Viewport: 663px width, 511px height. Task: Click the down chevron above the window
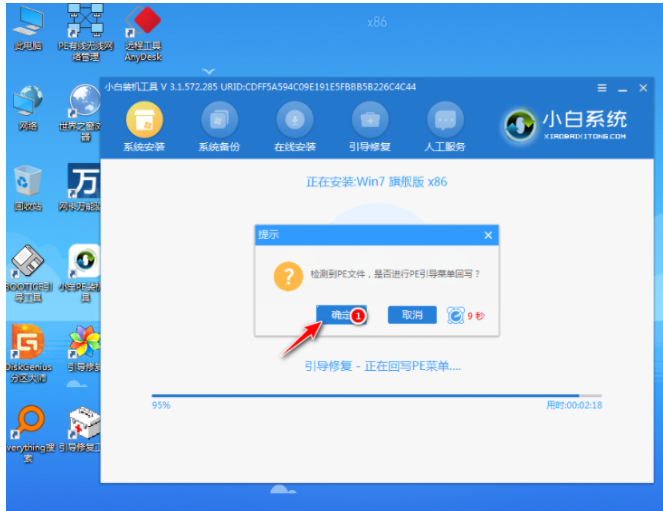click(208, 71)
